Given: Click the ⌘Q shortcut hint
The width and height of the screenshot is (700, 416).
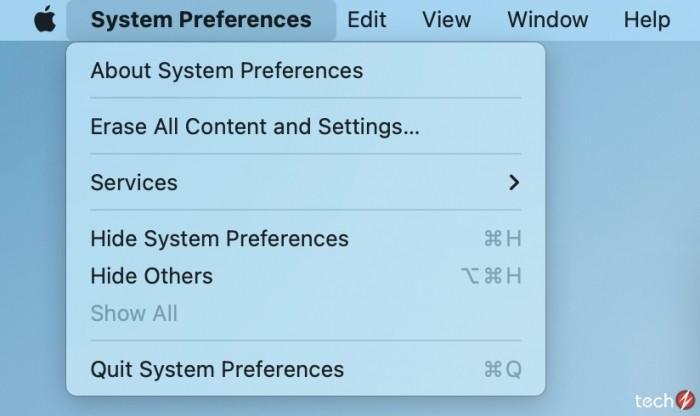Looking at the screenshot, I should coord(502,369).
